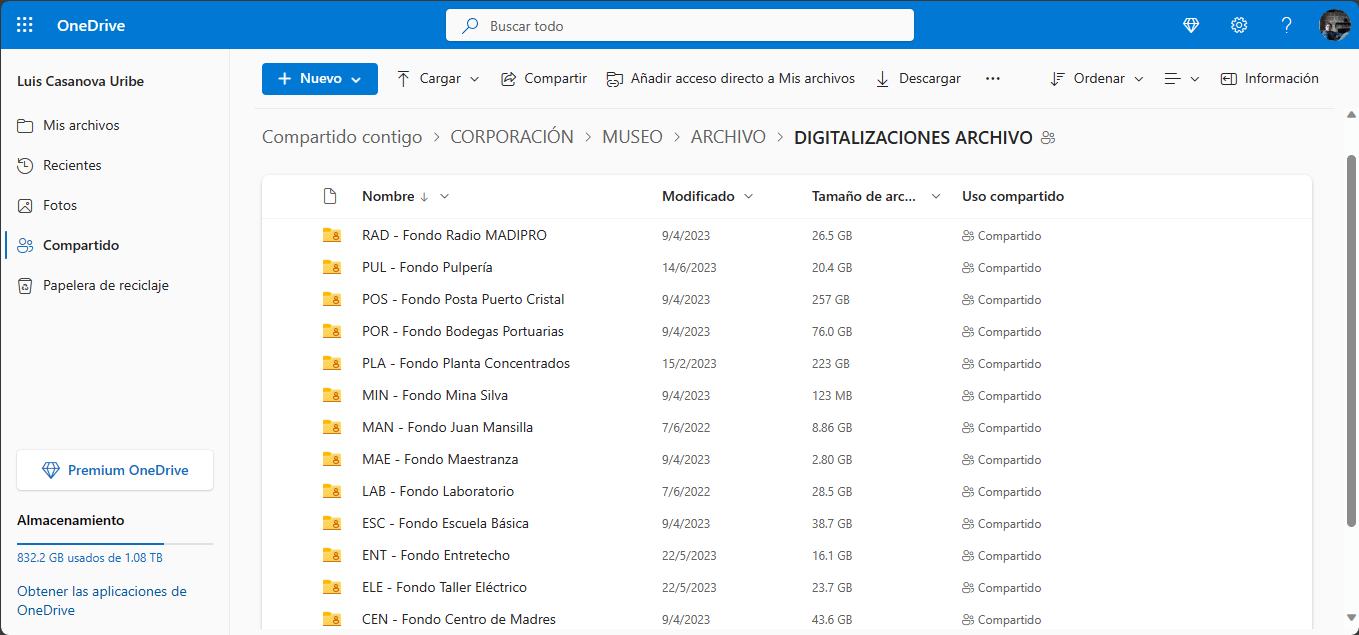Click the Descargar download icon
Viewport: 1359px width, 635px height.
pos(883,79)
